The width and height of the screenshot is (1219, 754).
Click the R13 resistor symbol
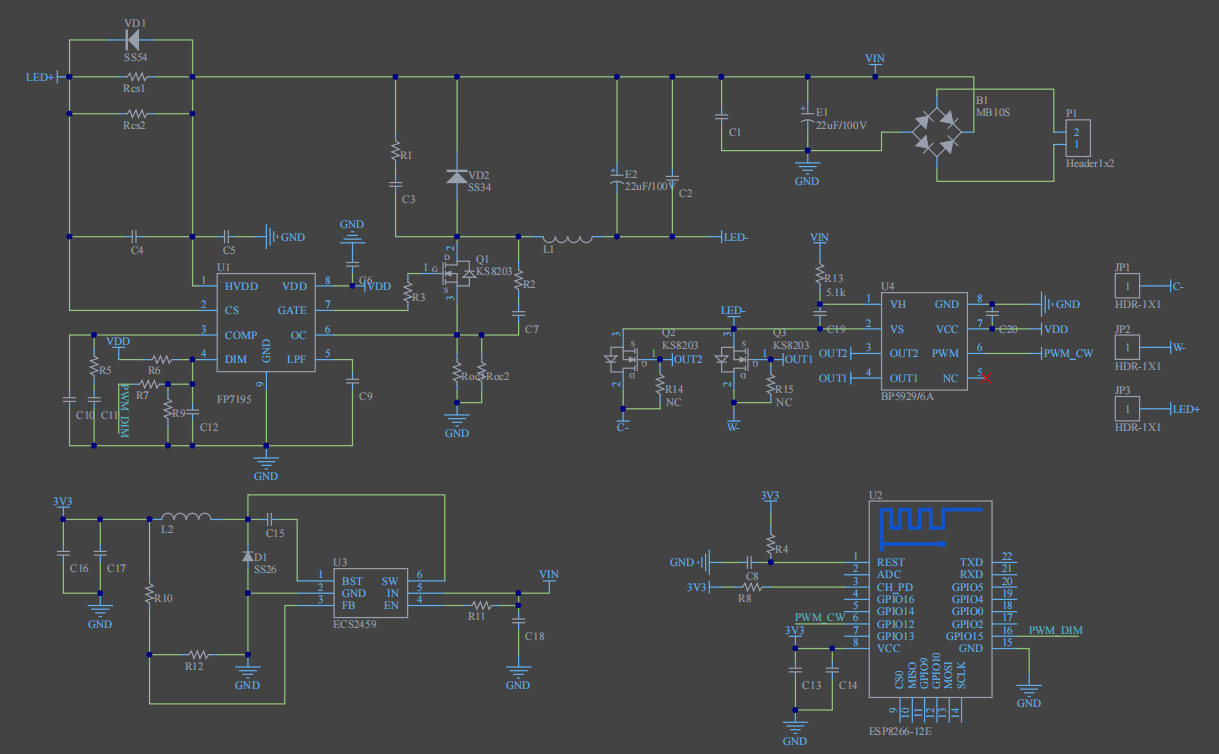click(819, 273)
